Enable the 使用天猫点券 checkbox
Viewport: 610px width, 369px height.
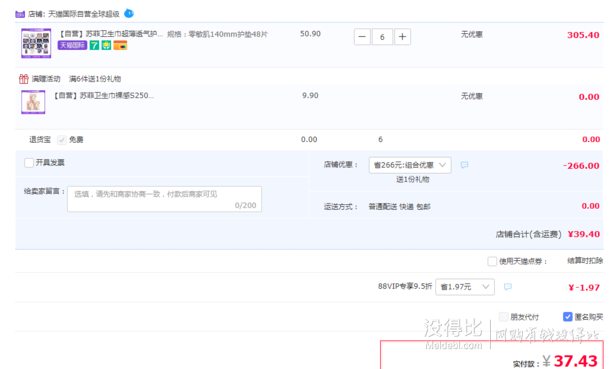(x=492, y=261)
